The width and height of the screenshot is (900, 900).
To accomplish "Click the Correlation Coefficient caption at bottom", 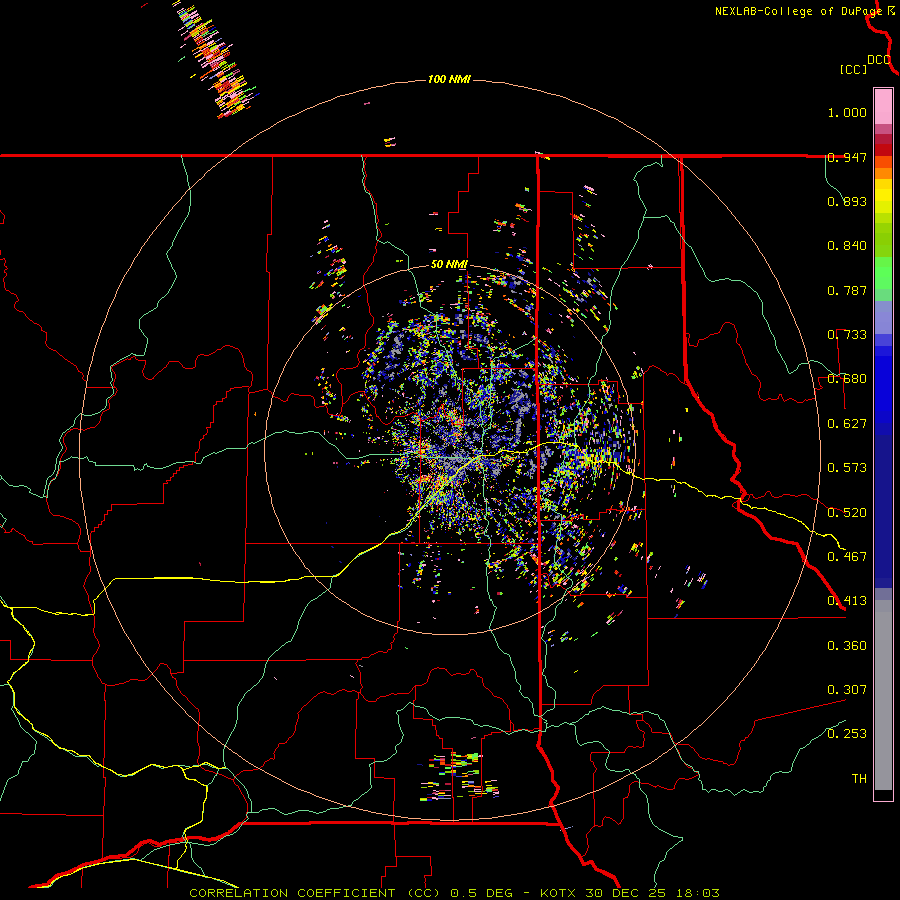I will [x=454, y=893].
